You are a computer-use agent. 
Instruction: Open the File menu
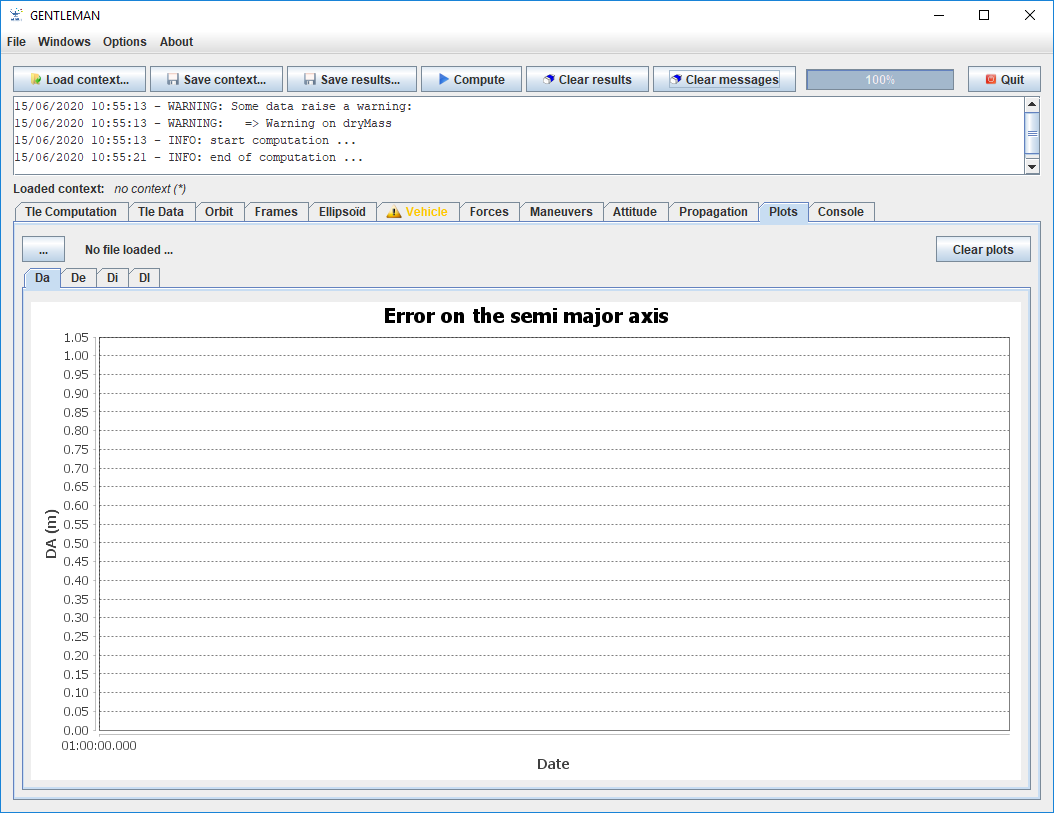16,42
